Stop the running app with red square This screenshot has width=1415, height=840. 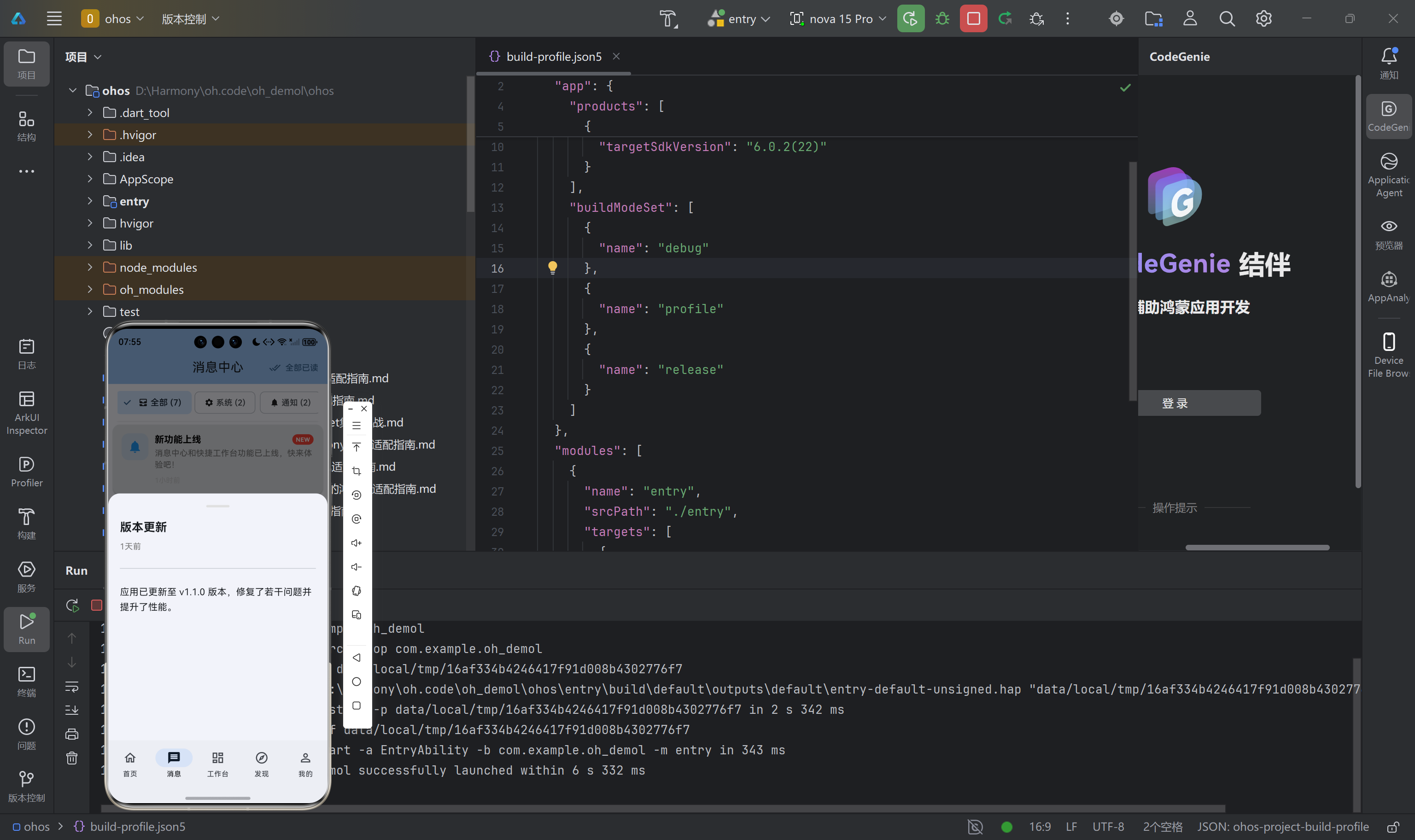(973, 19)
